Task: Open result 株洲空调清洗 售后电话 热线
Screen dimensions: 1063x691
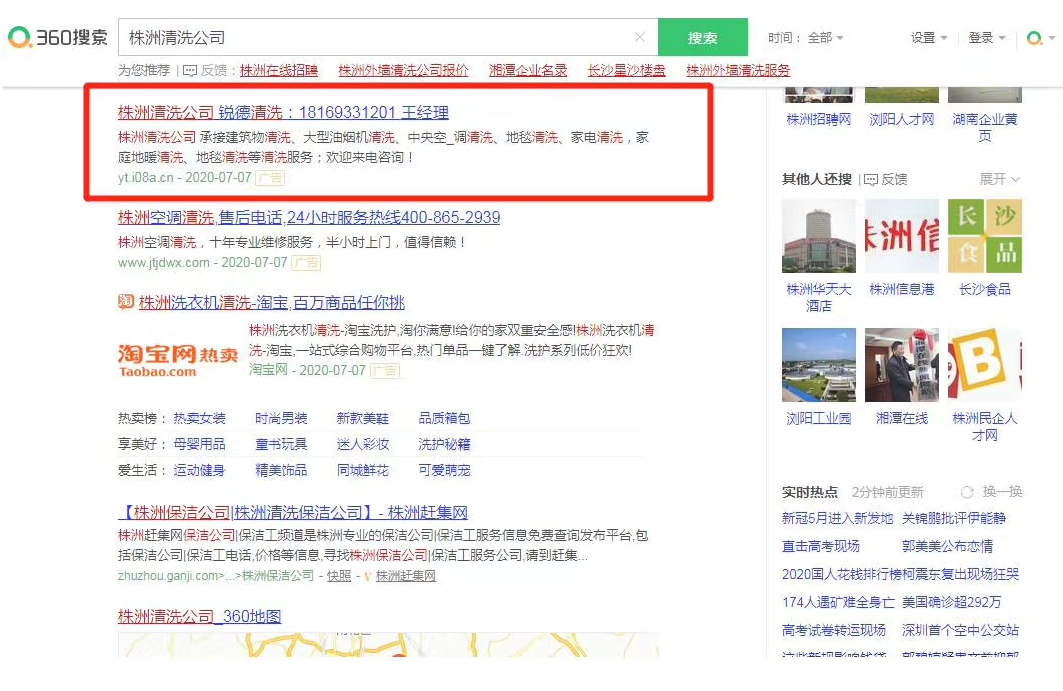Action: pos(309,218)
